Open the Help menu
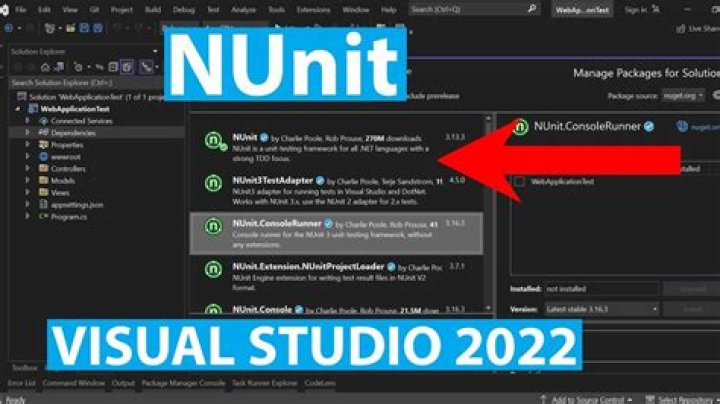Viewport: 720px width, 404px height. [x=388, y=10]
